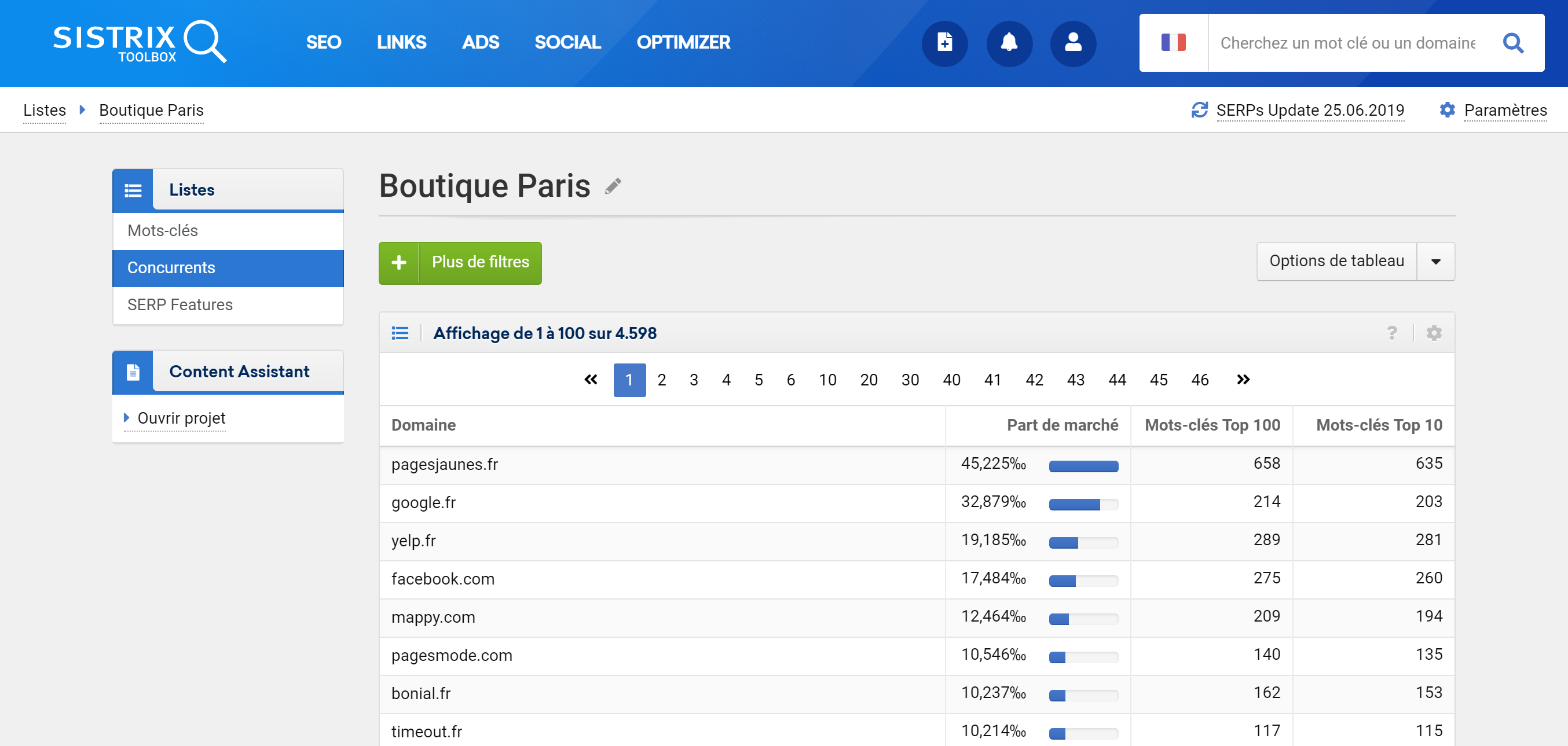Go to first page with double-left arrow
This screenshot has height=746, width=1568.
tap(591, 380)
